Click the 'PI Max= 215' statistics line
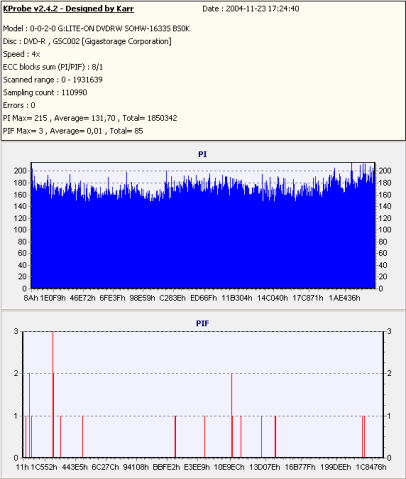Screen dimensions: 406x479 point(90,118)
